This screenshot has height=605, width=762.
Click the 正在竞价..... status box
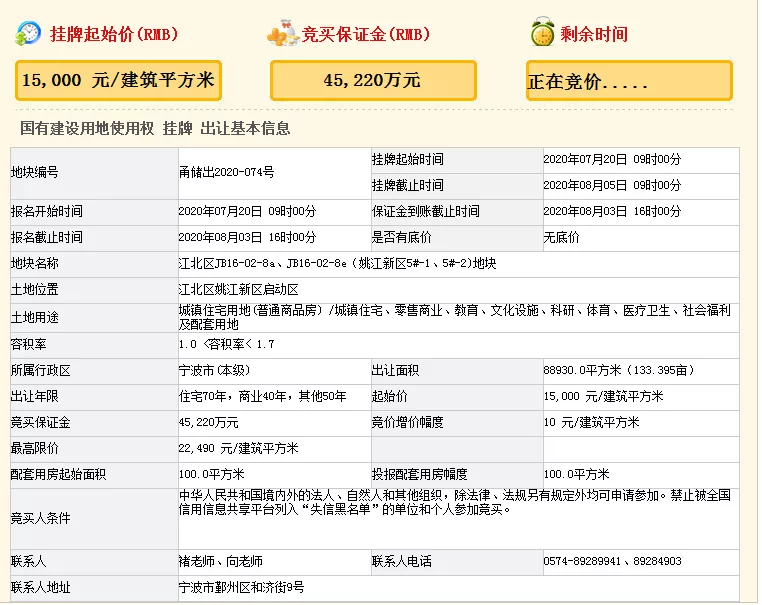coord(629,81)
